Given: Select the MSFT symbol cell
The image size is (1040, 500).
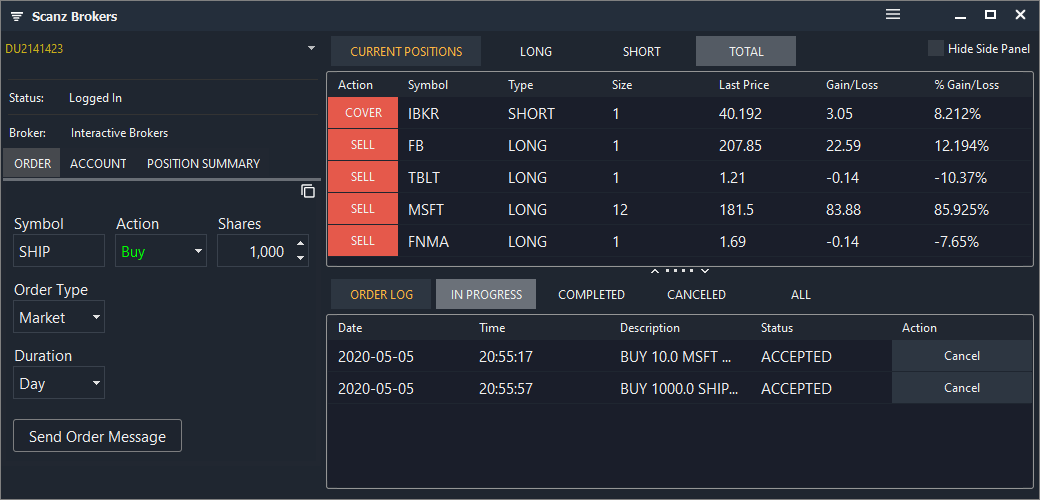Looking at the screenshot, I should click(426, 210).
